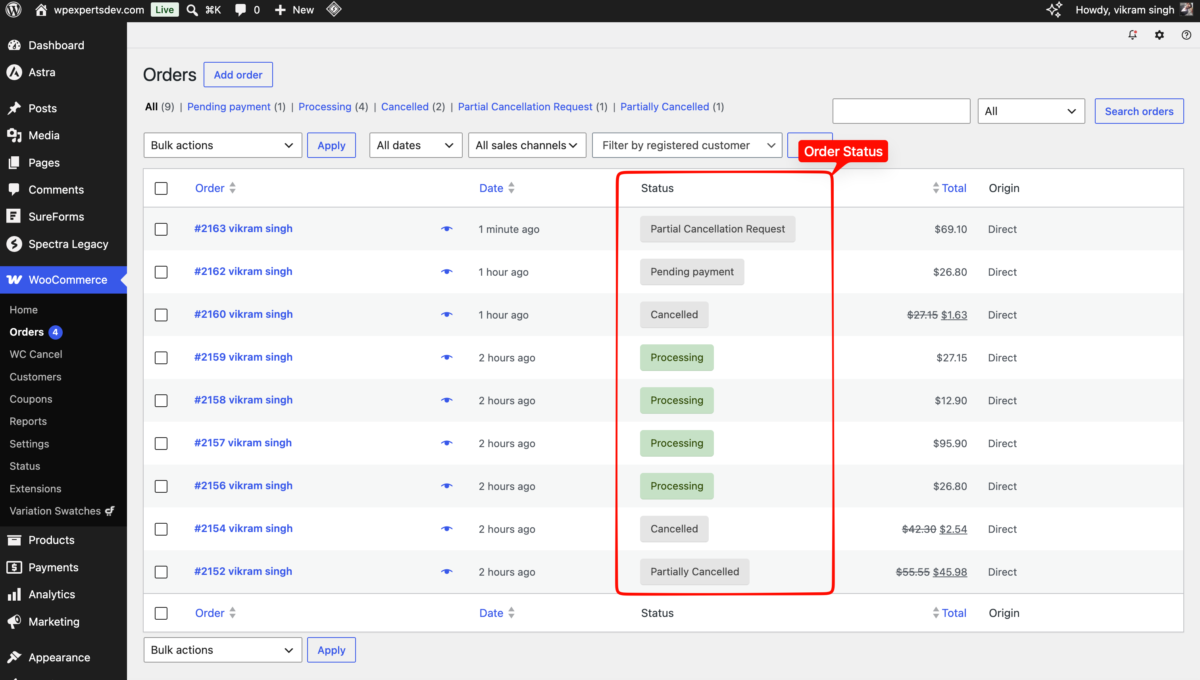The width and height of the screenshot is (1200, 680).
Task: Open the top Bulk actions dropdown
Action: [223, 145]
